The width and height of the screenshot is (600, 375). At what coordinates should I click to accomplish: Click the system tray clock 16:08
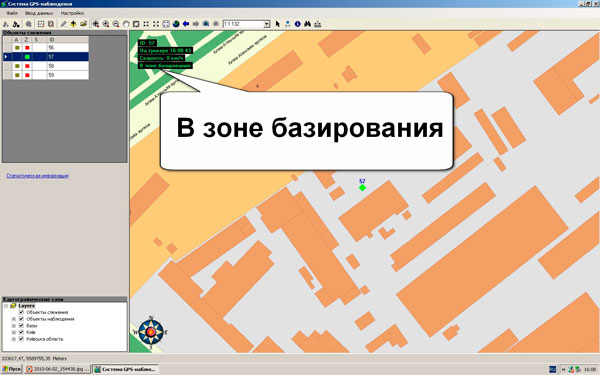pos(590,369)
